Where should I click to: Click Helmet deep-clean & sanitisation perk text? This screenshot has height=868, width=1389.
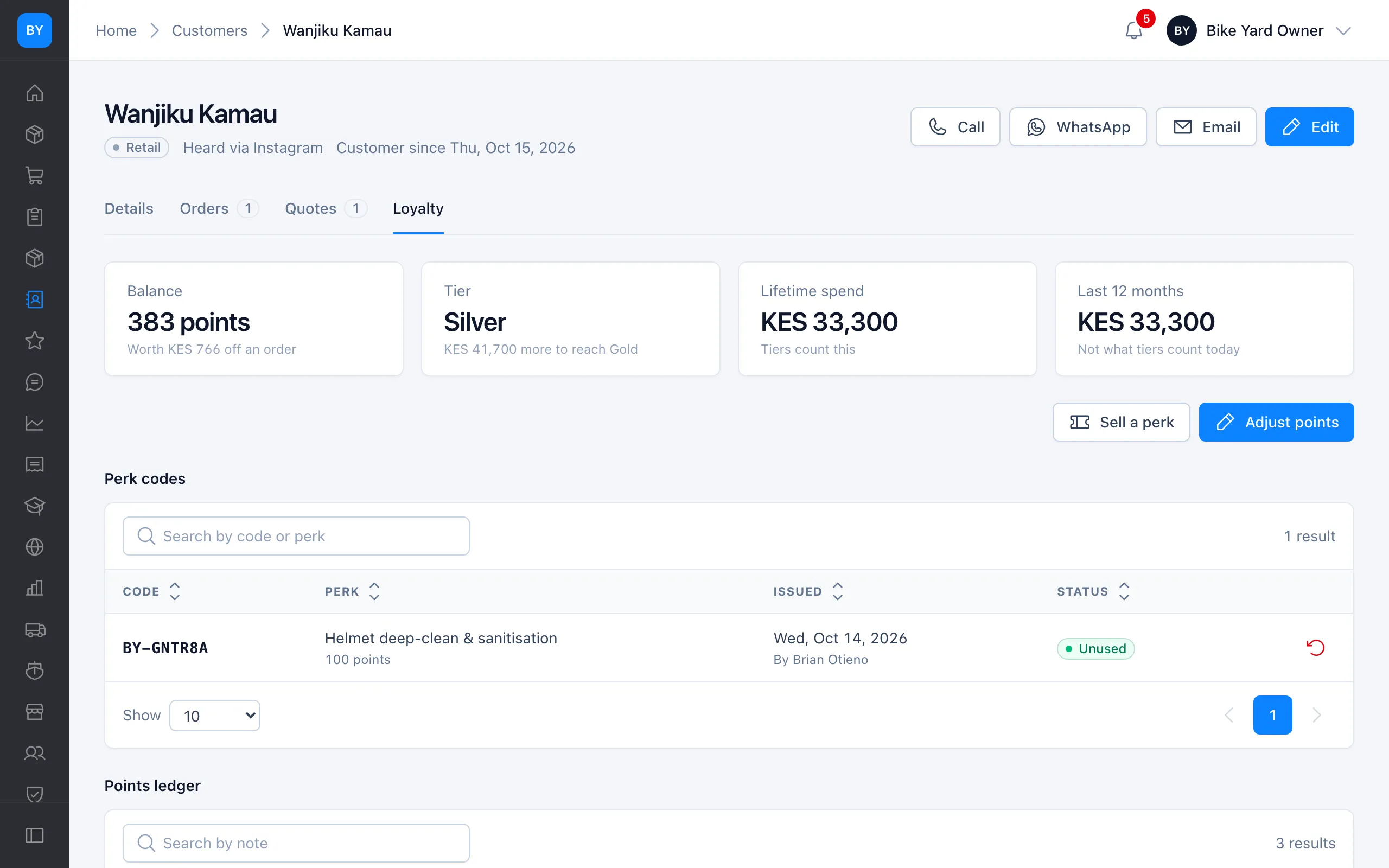[441, 638]
